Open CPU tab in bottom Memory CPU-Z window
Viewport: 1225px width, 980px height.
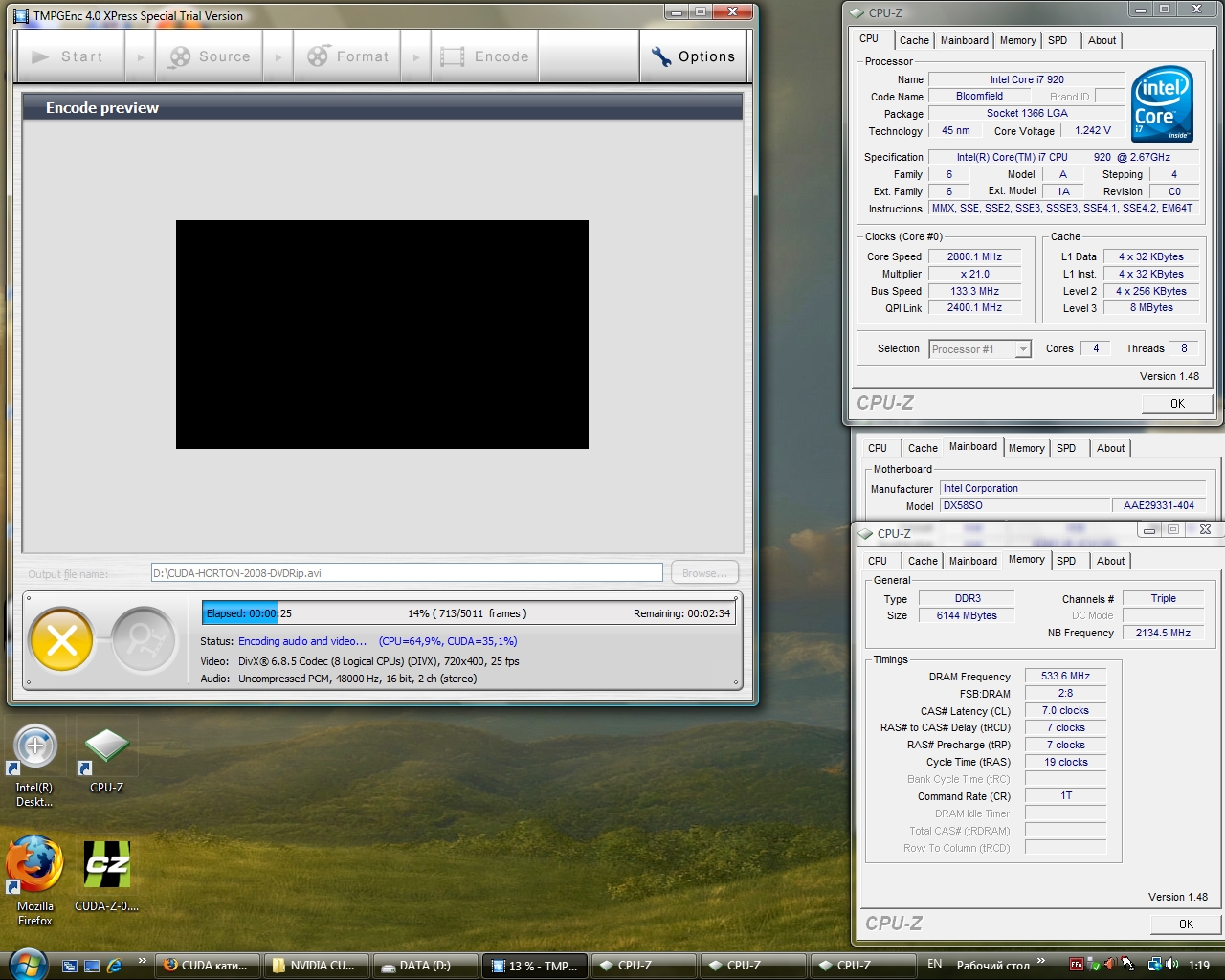click(x=878, y=561)
